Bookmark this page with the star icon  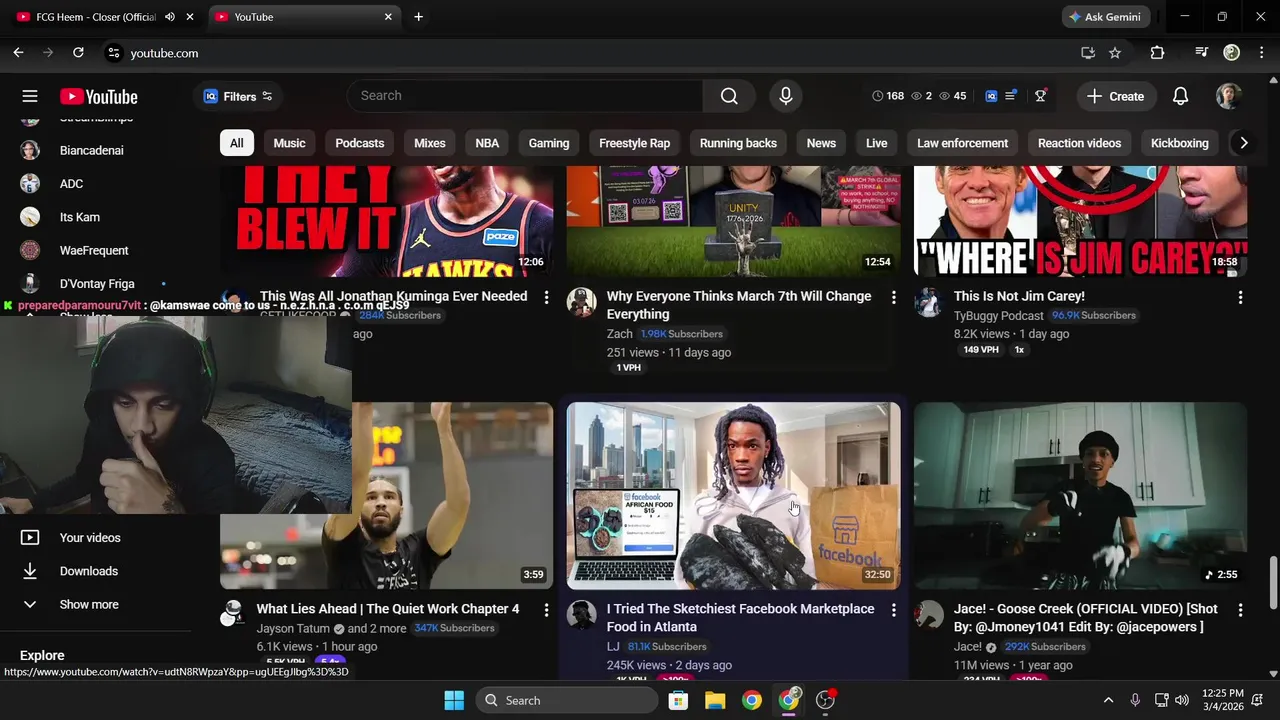point(1115,53)
